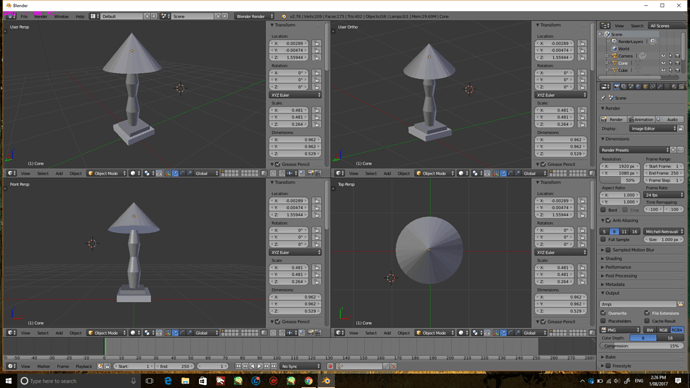The height and width of the screenshot is (388, 690).
Task: Open the Window menu
Action: 62,16
